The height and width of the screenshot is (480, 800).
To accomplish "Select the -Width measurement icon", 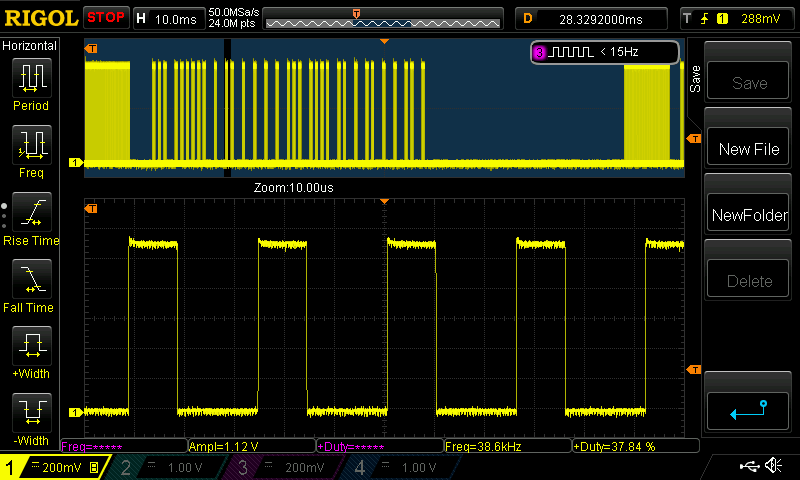I will pos(31,414).
